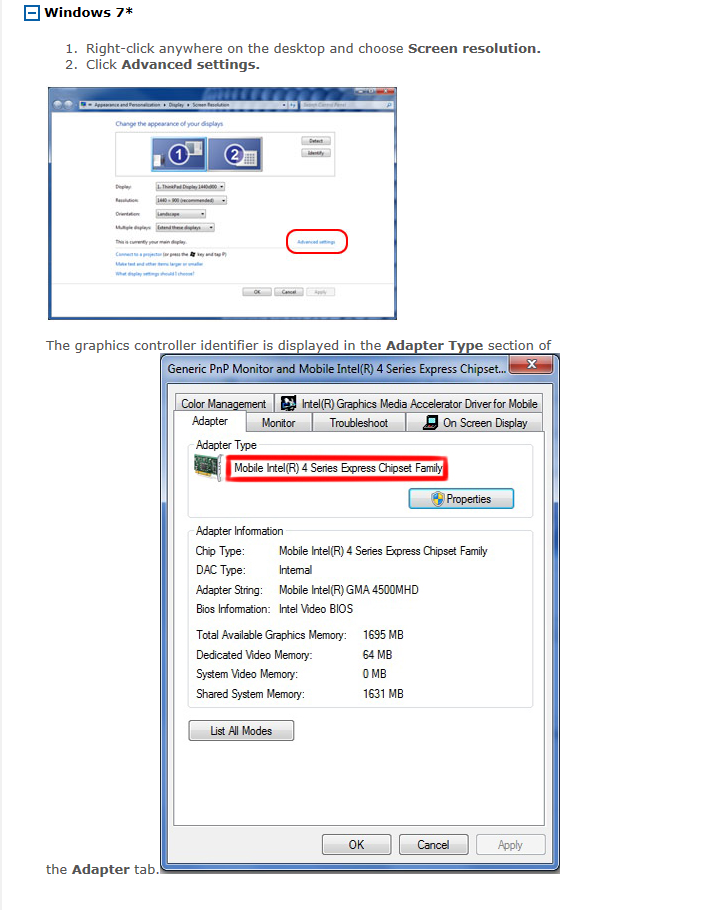Click DAC Type value Internal

coord(295,570)
